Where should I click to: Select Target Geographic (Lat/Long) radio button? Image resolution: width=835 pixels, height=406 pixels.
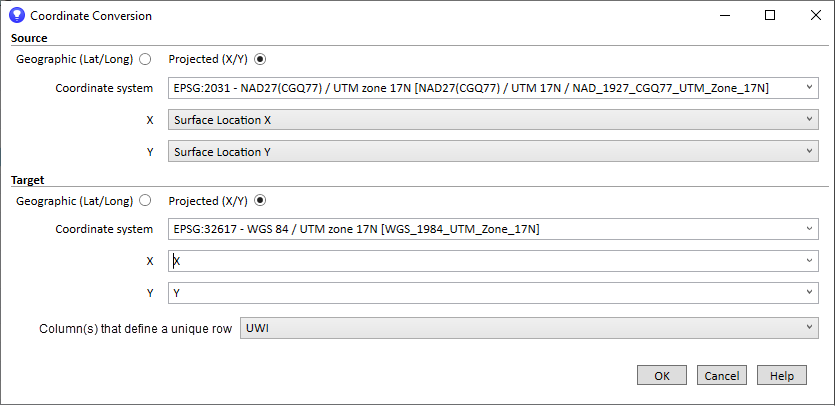point(146,200)
